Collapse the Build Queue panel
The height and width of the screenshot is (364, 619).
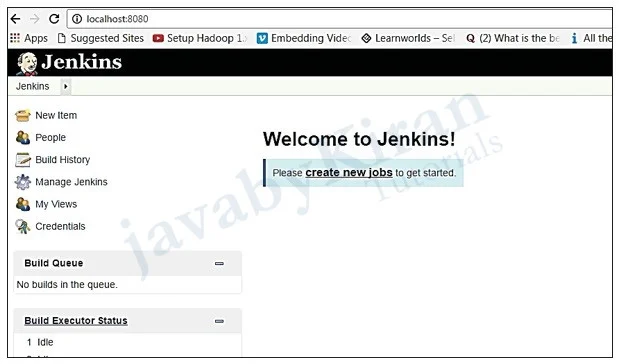pos(219,263)
